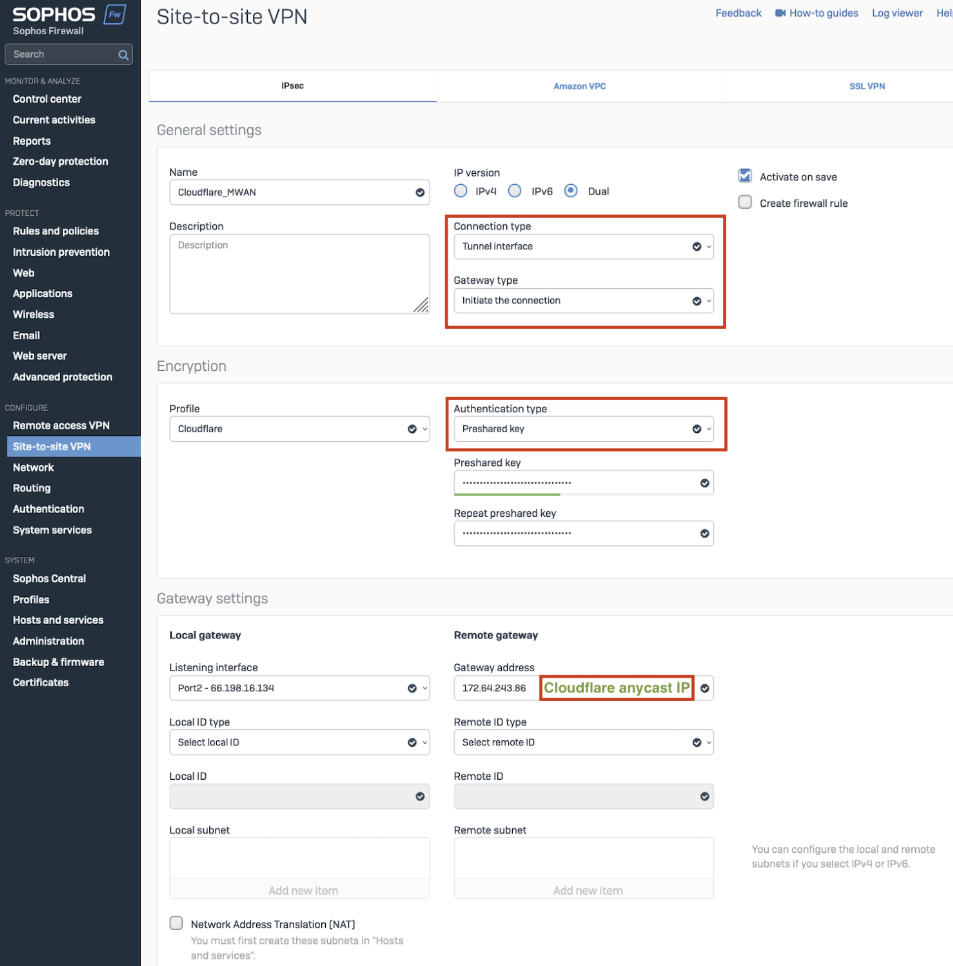Screen dimensions: 953x966
Task: Open Administration in sidebar
Action: (48, 641)
